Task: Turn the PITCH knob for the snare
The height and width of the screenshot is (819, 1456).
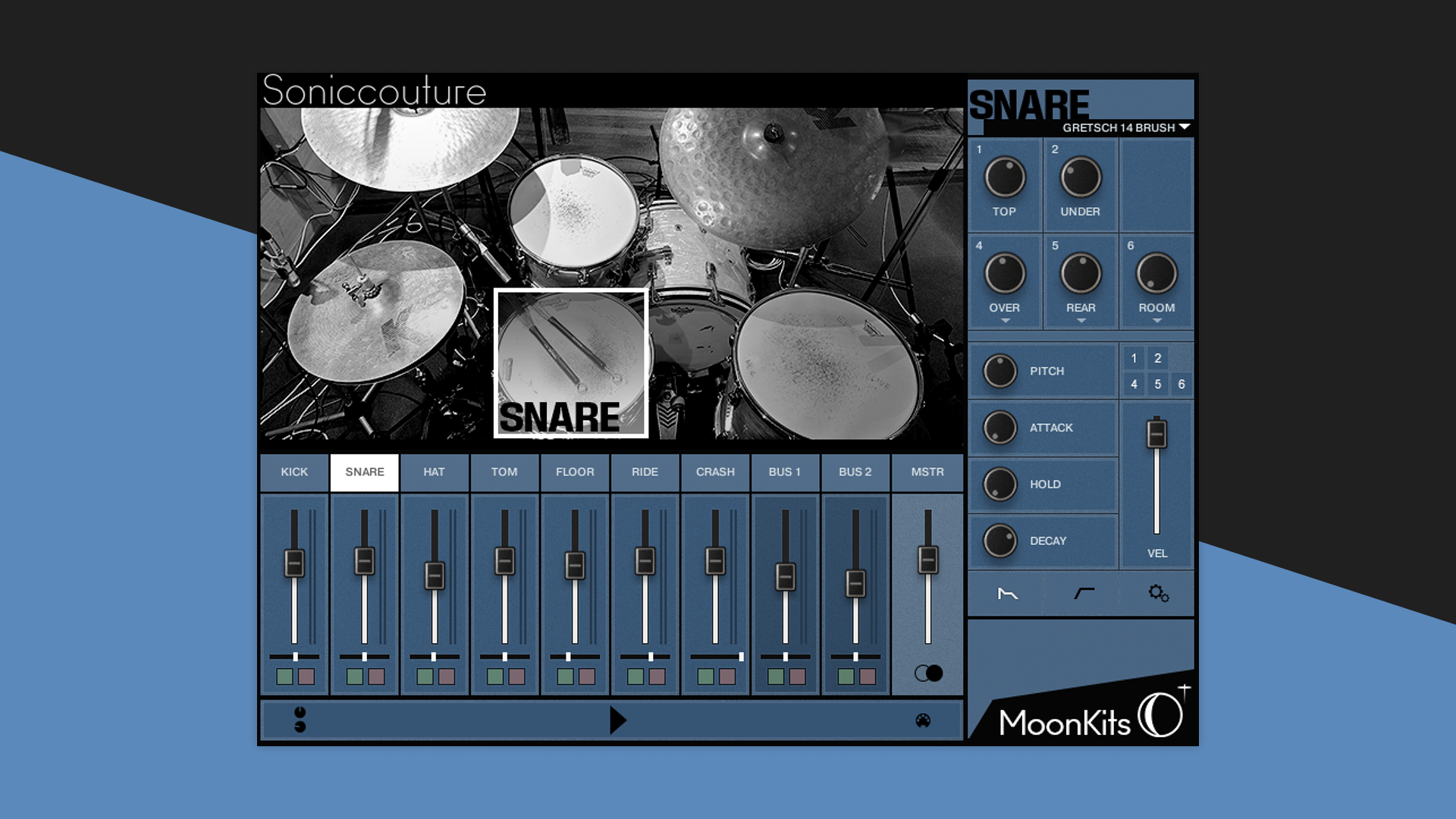Action: [999, 371]
